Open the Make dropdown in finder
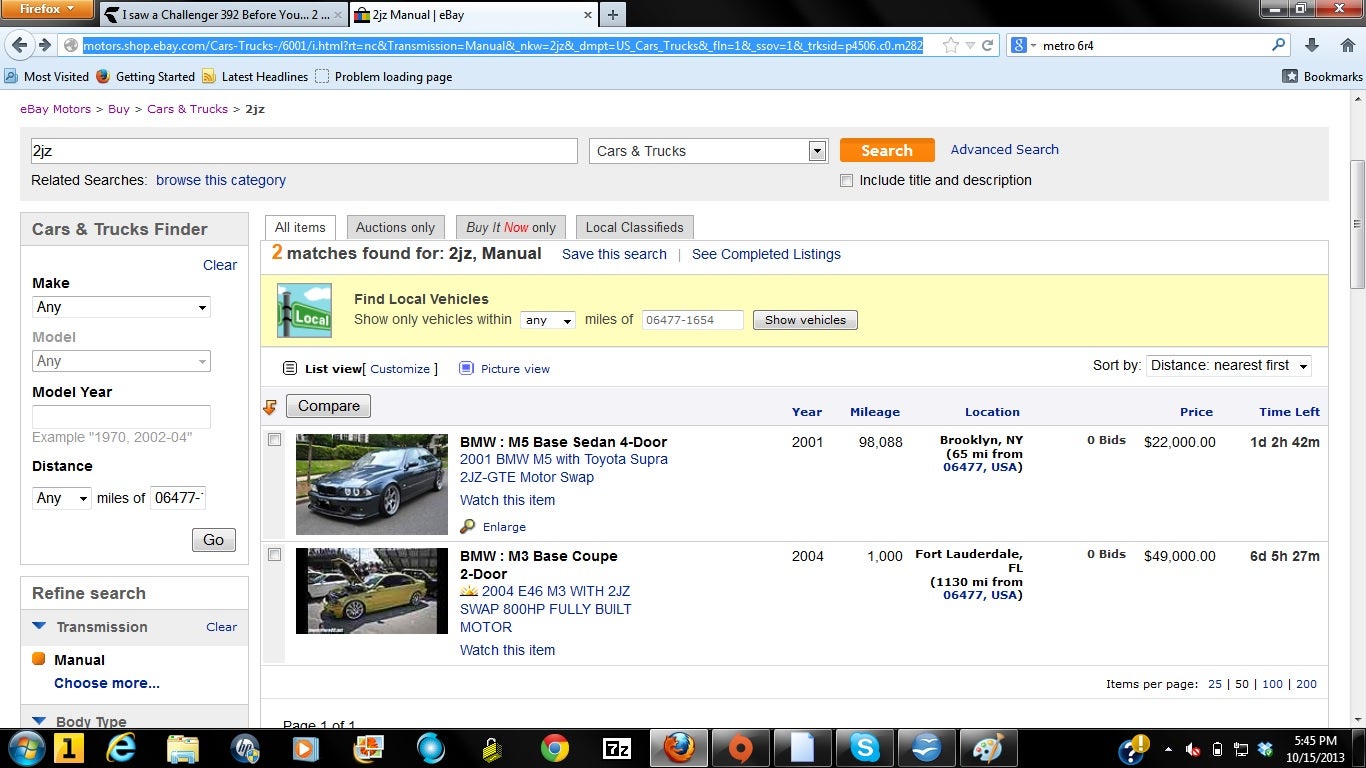 pyautogui.click(x=121, y=307)
